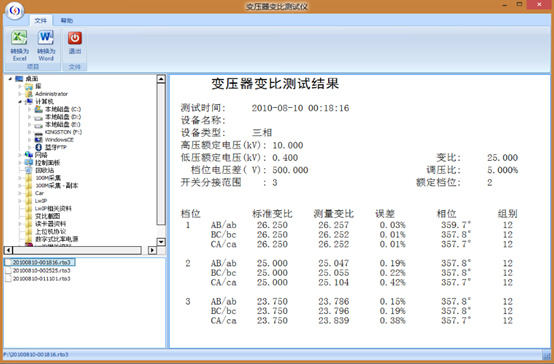Click the red power exit icon

(x=75, y=38)
